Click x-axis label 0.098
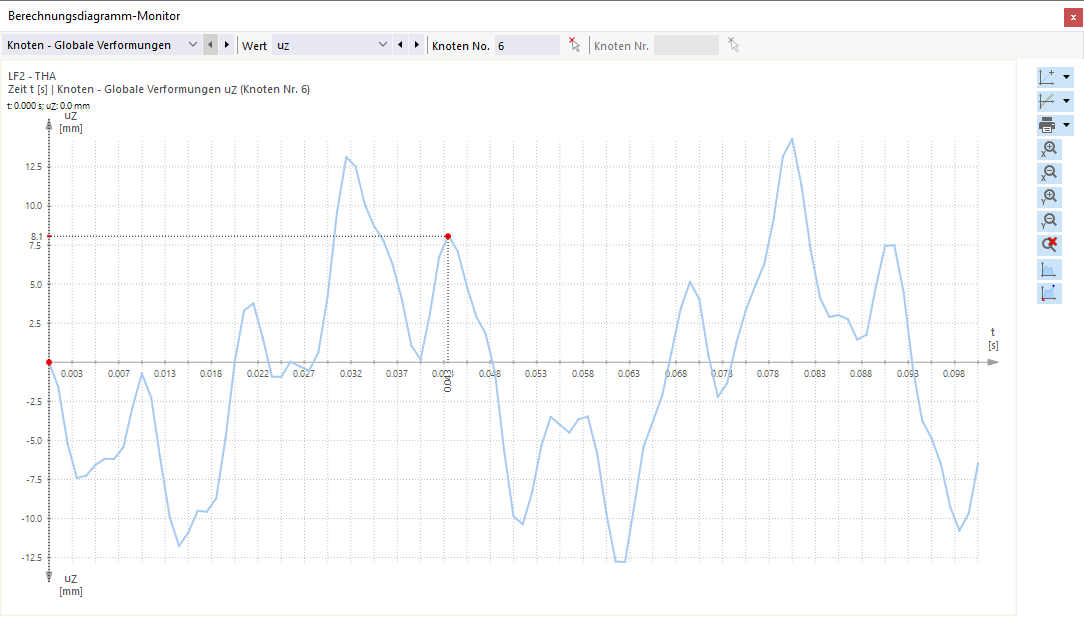Screen dimensions: 1084x624 (x=954, y=374)
